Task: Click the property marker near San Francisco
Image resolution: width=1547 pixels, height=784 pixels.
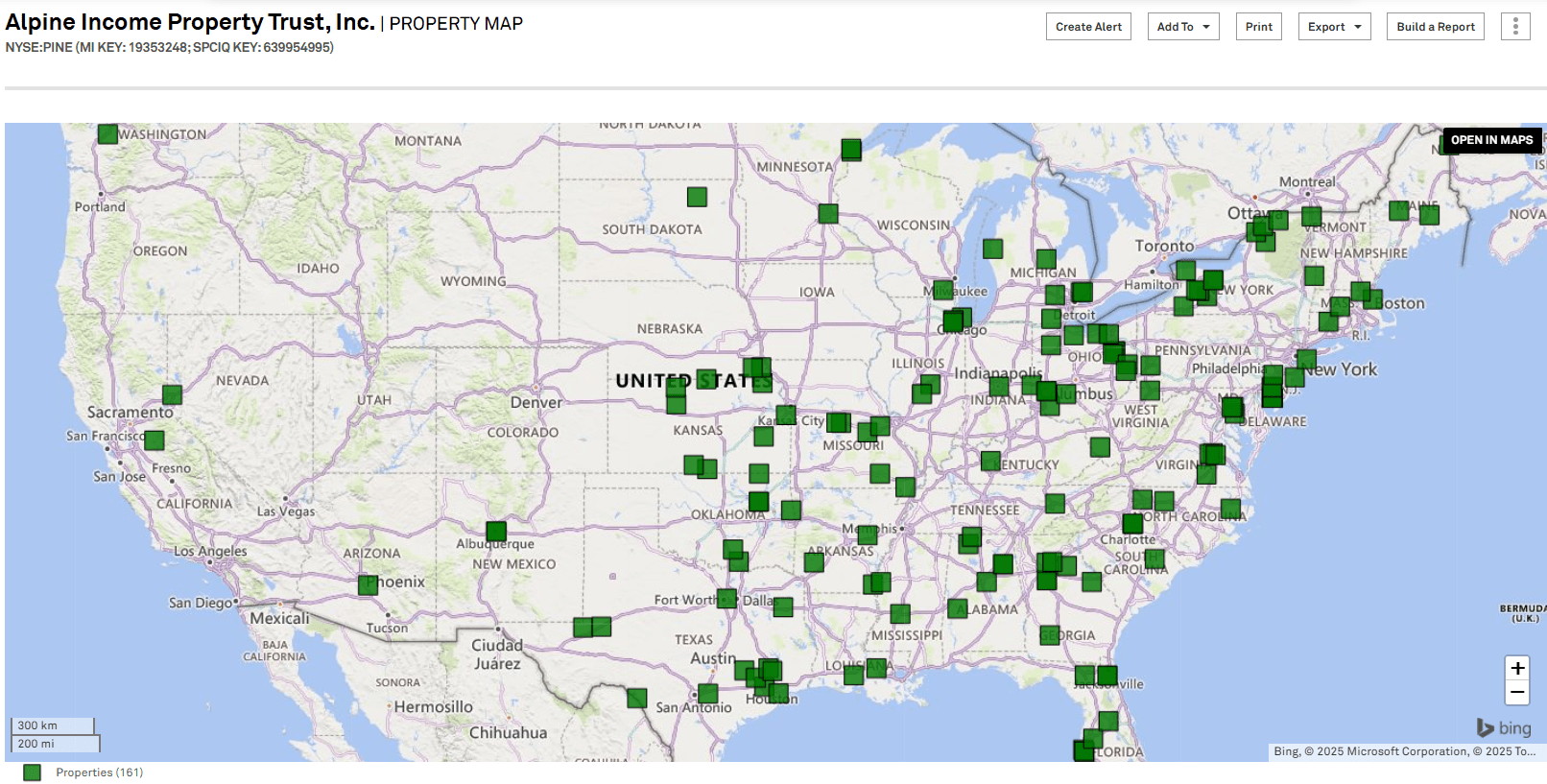Action: pyautogui.click(x=154, y=440)
